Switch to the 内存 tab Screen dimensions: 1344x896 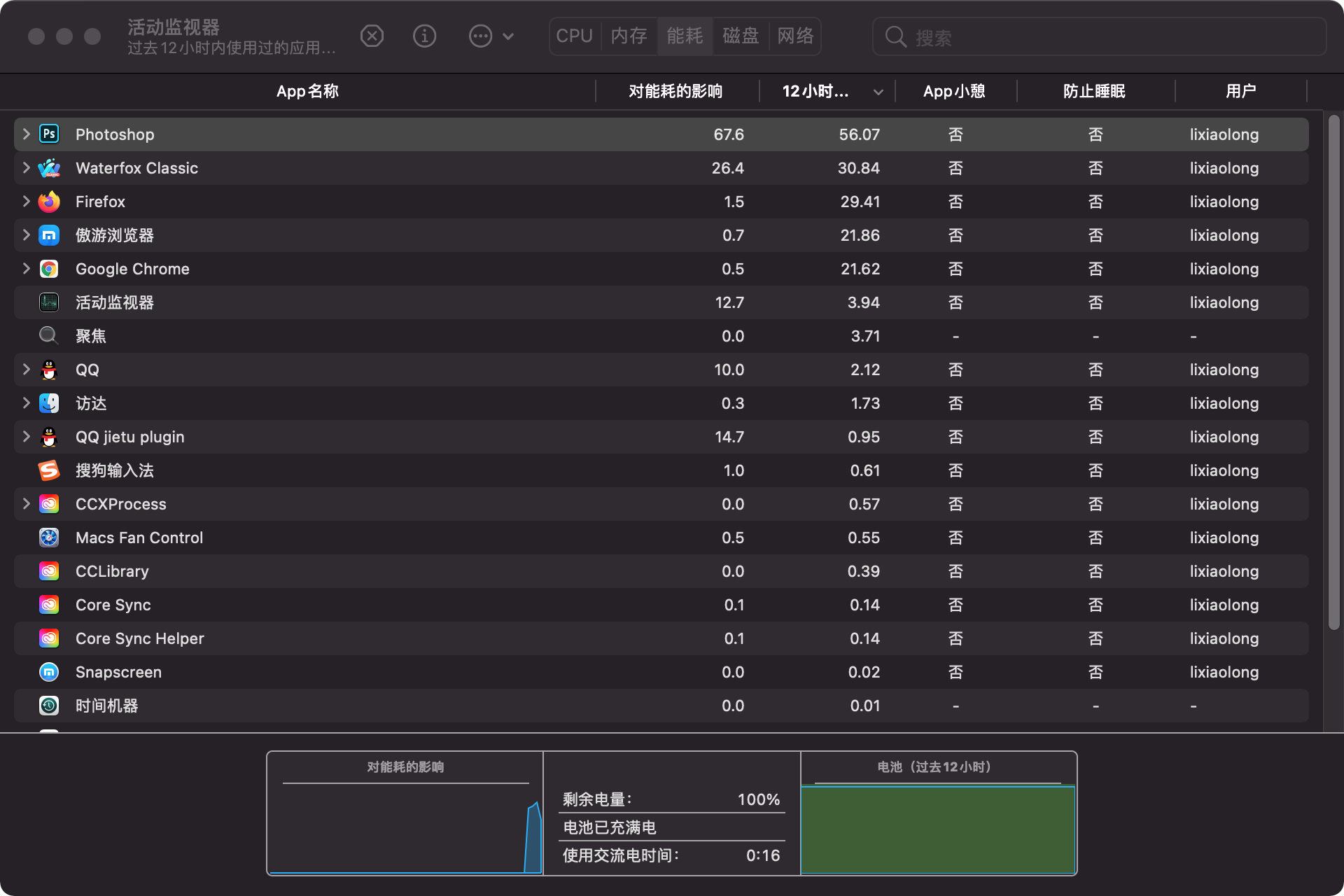[629, 36]
